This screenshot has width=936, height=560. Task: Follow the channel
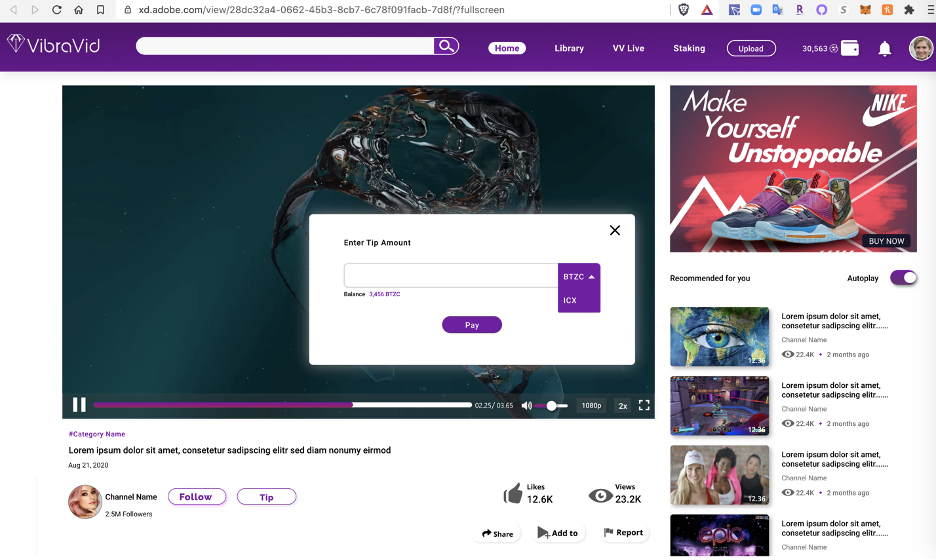point(196,497)
